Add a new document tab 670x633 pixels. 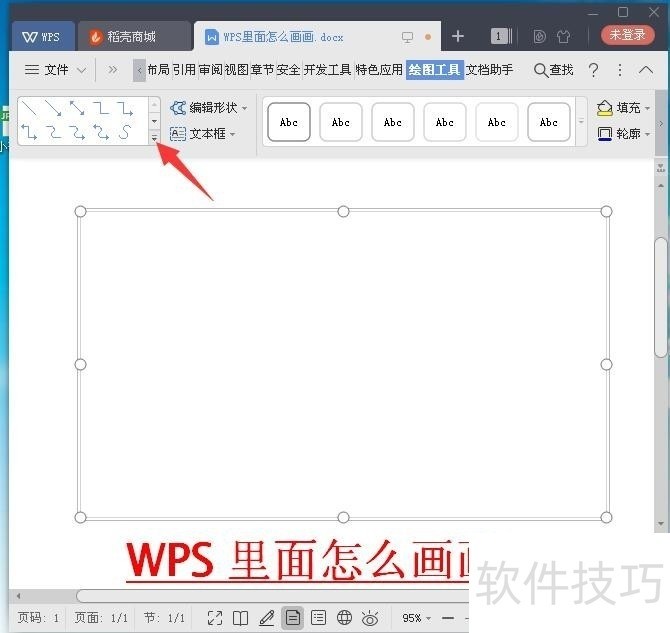pos(458,36)
